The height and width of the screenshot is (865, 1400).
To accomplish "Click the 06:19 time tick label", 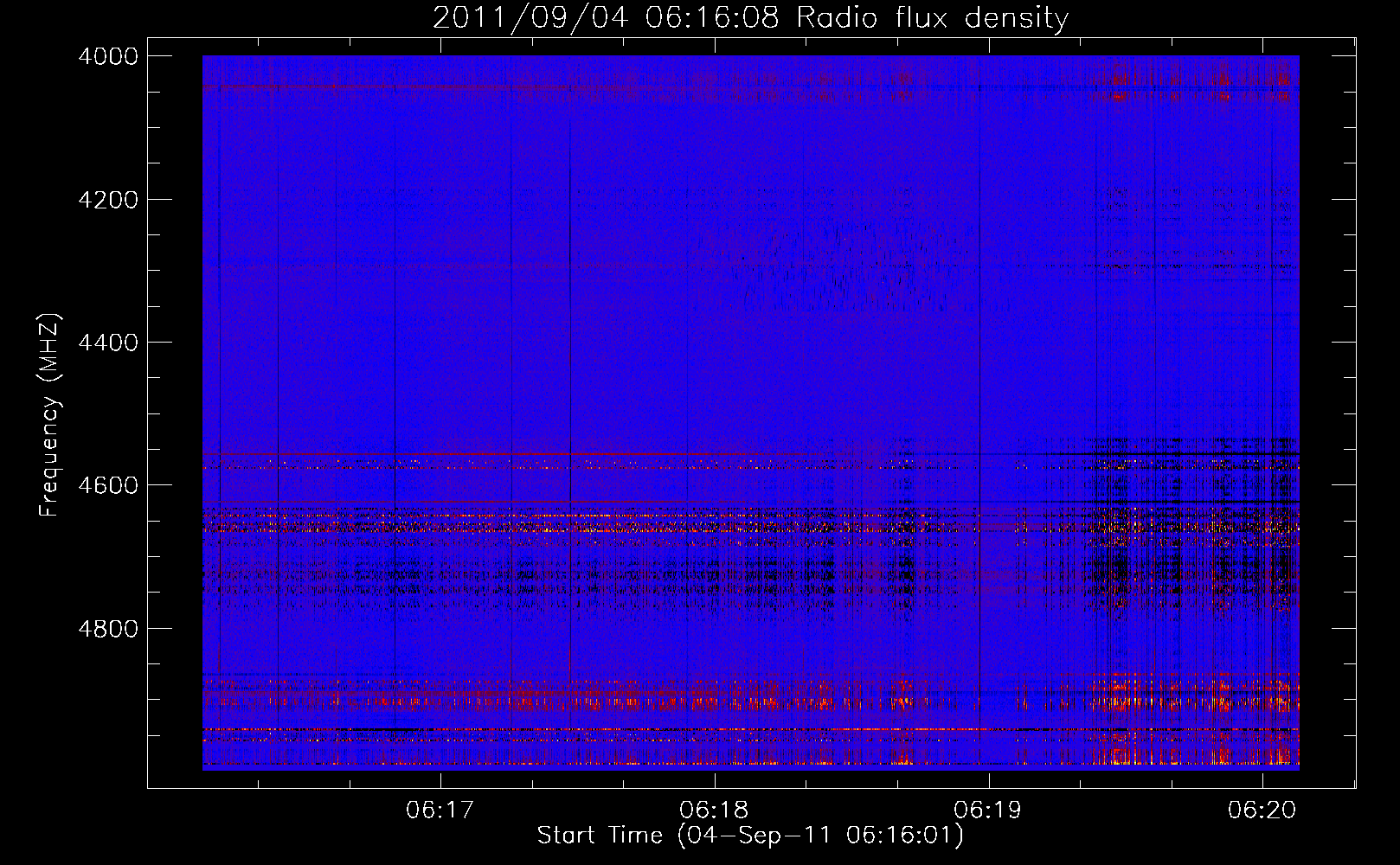I will (988, 810).
